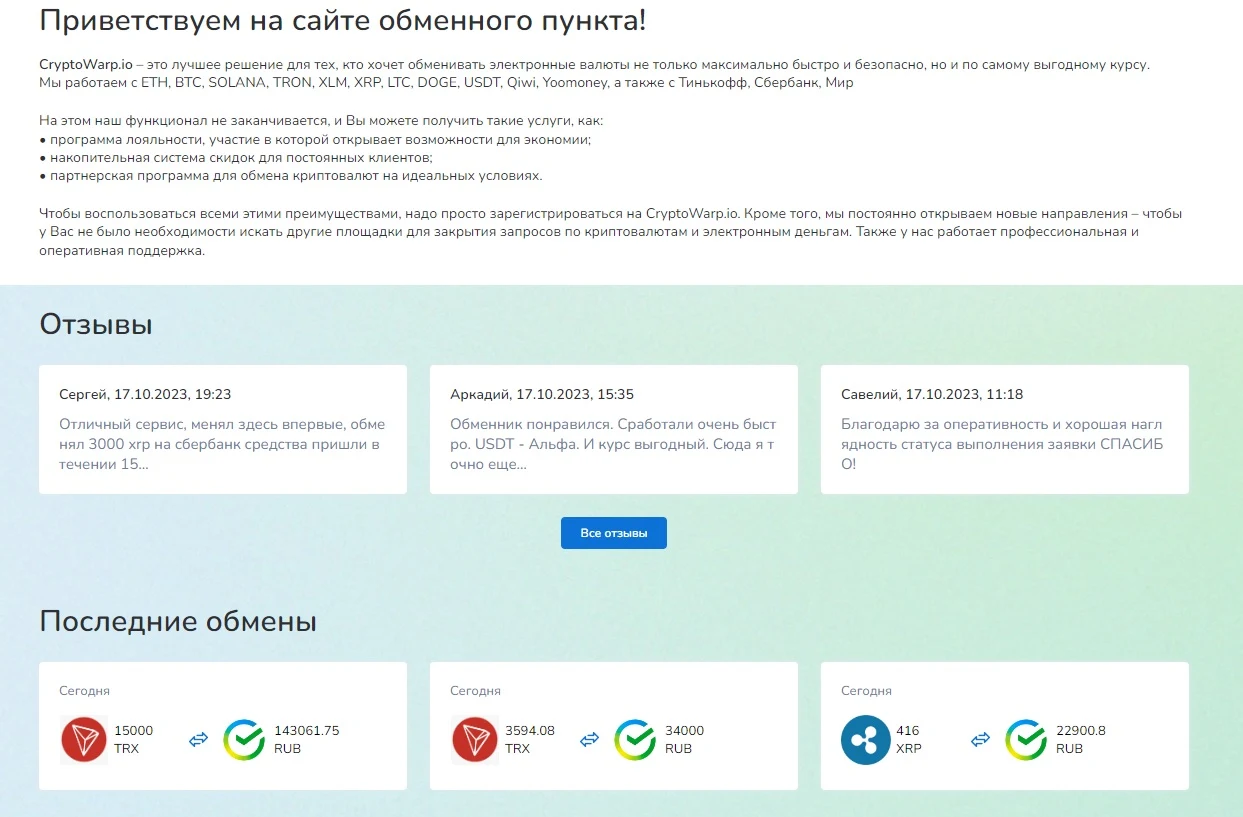Screen dimensions: 1243x817
Task: Open Saveliy's review text "Благодарю за оперативность"
Action: [1003, 444]
